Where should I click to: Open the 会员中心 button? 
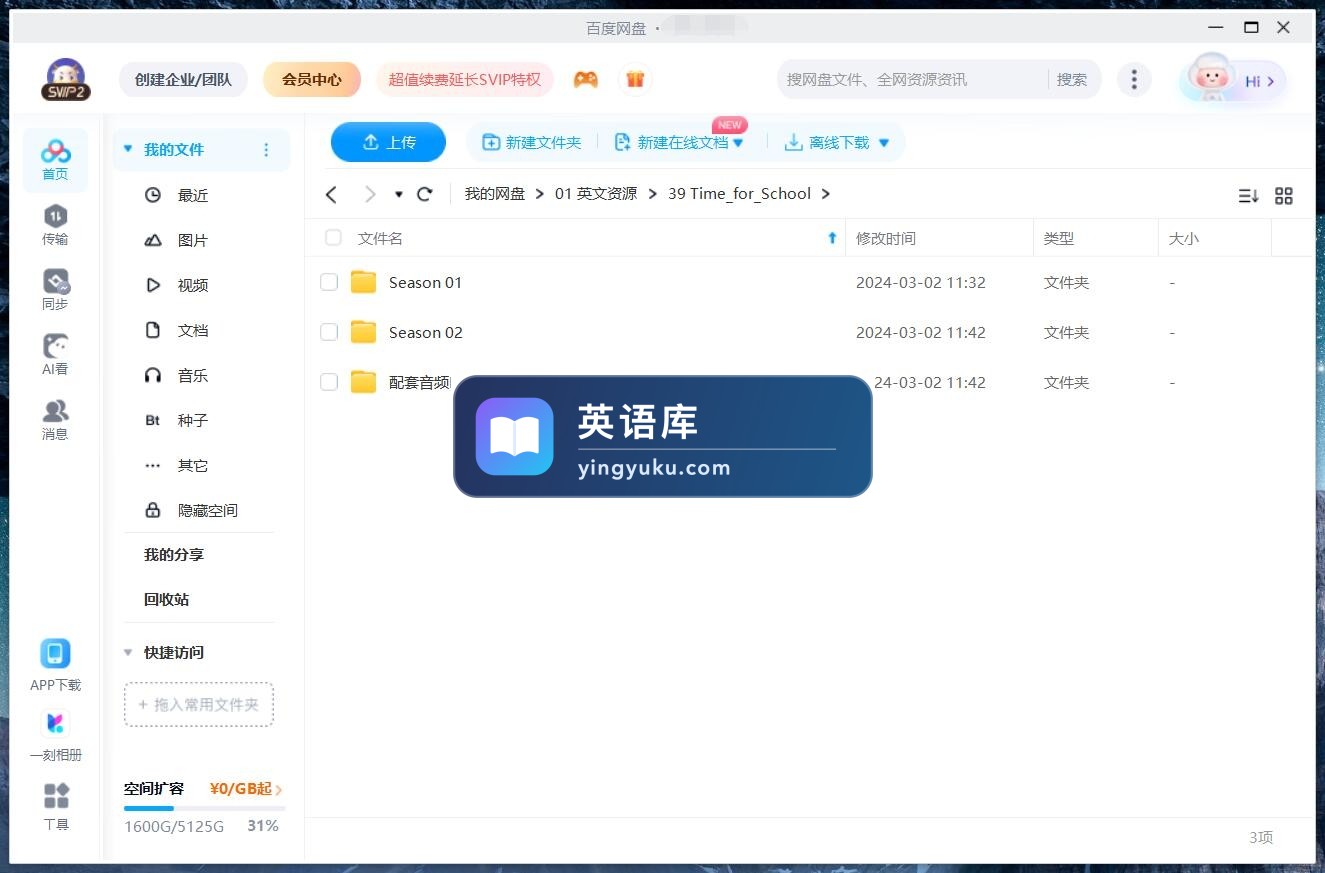point(312,79)
